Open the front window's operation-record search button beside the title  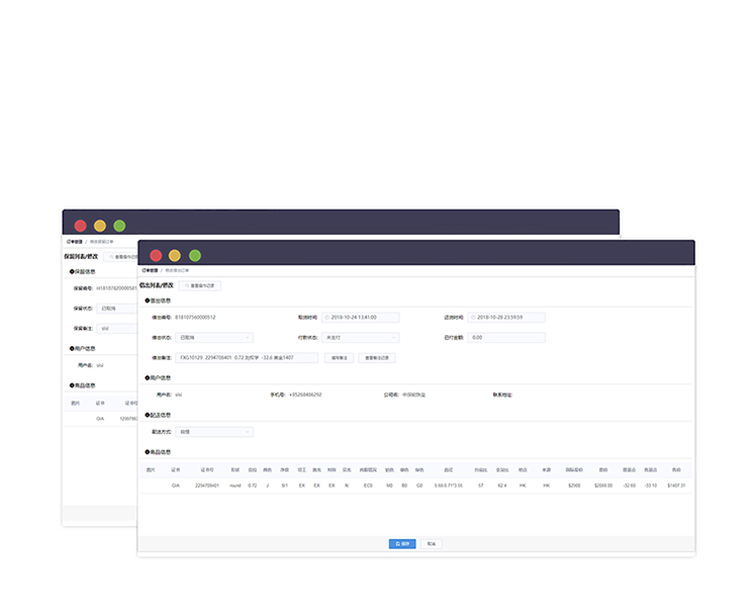tap(199, 286)
